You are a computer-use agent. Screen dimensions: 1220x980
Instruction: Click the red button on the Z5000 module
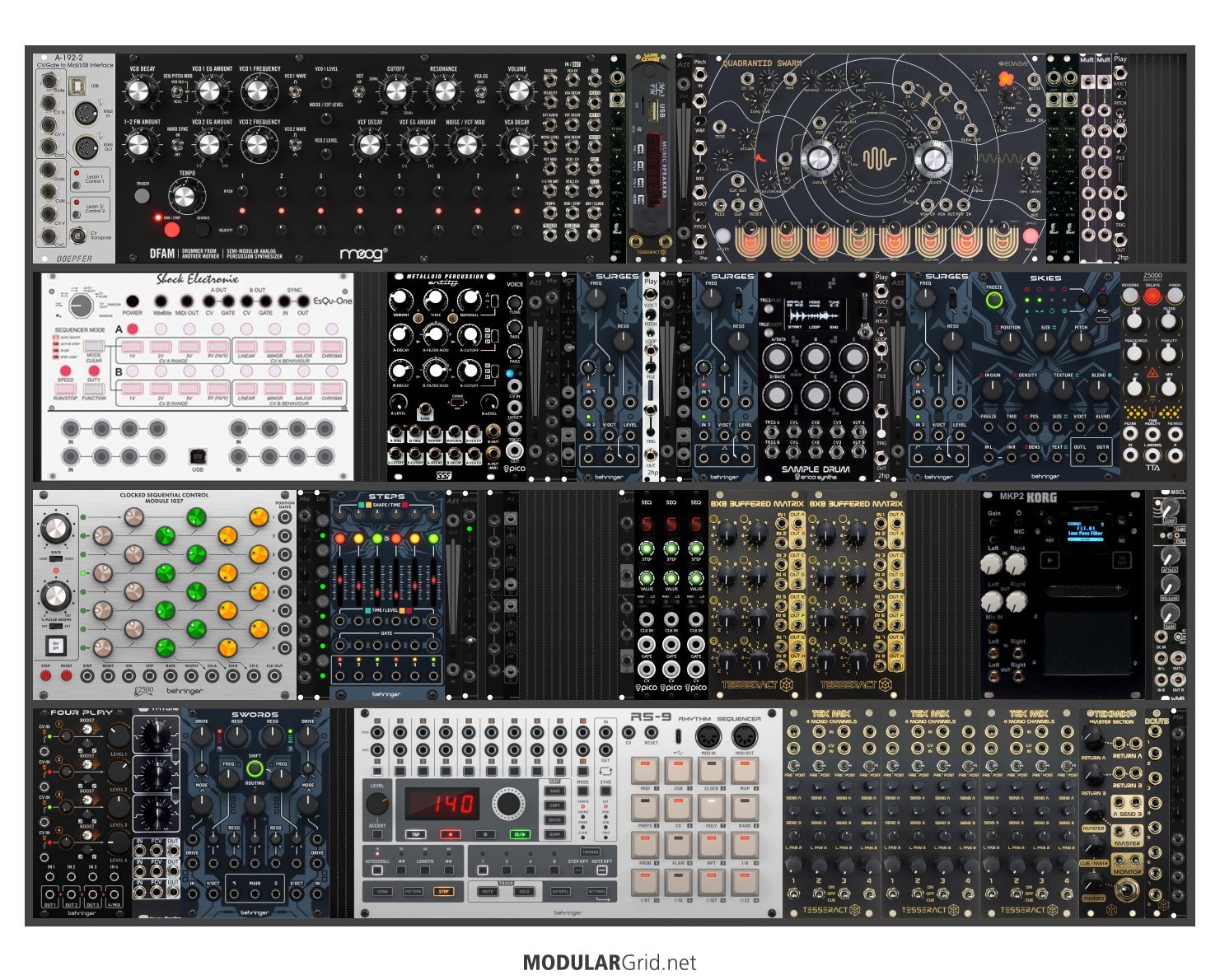pos(1152,296)
